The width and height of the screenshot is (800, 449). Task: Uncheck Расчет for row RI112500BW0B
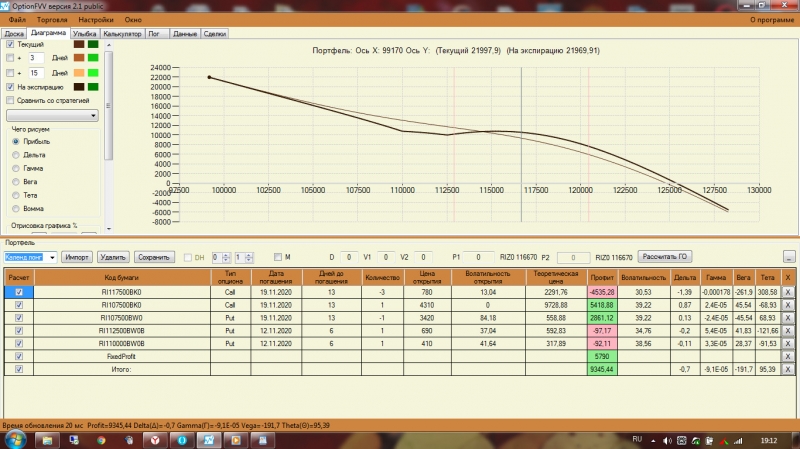pos(19,331)
